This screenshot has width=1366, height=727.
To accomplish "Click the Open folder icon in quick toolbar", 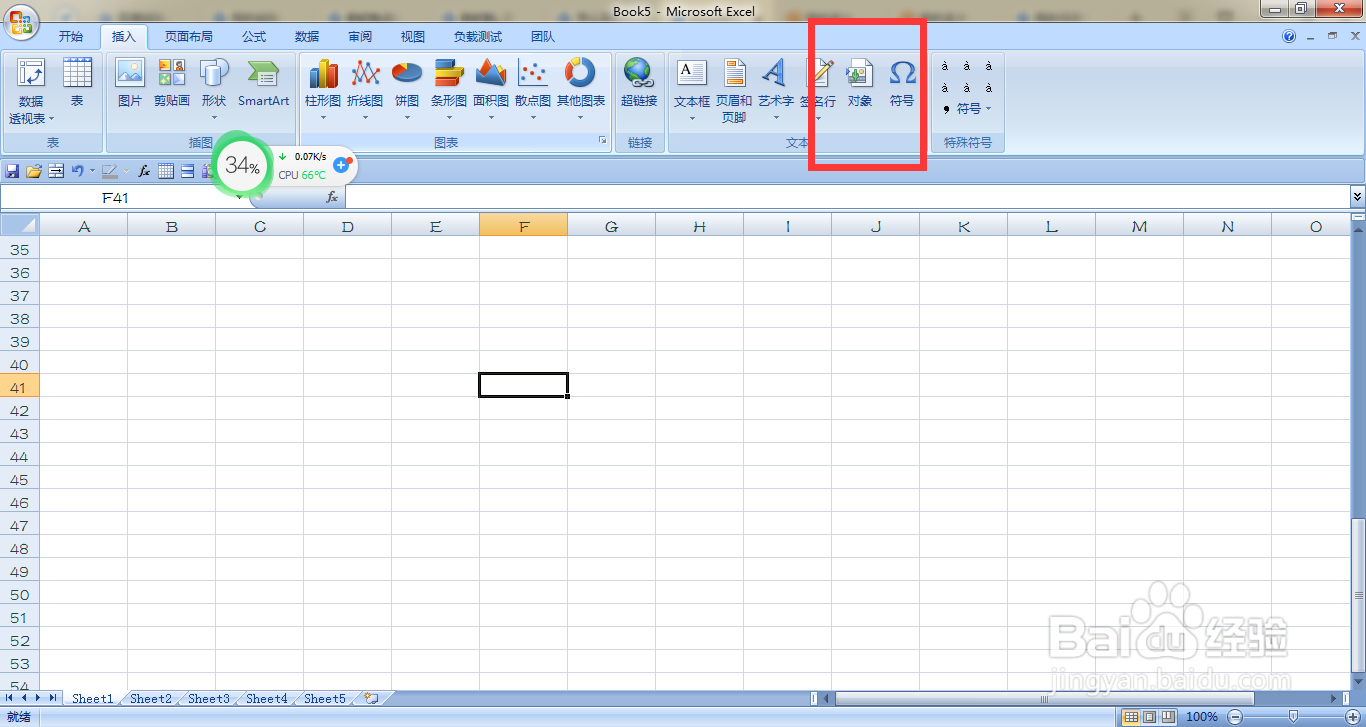I will 34,171.
